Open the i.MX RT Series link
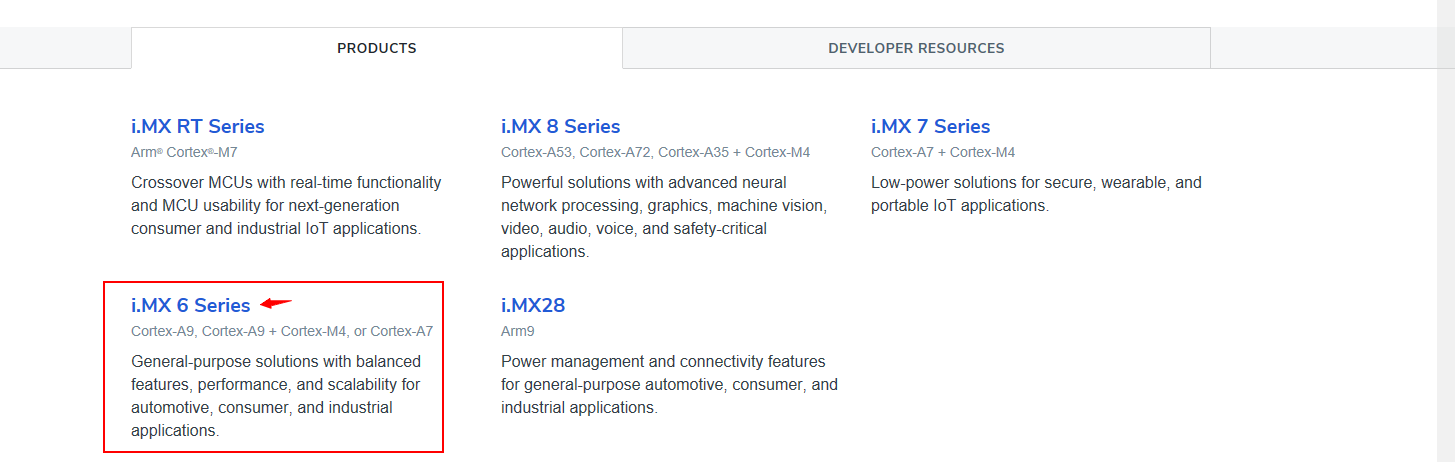The height and width of the screenshot is (462, 1455). (198, 127)
